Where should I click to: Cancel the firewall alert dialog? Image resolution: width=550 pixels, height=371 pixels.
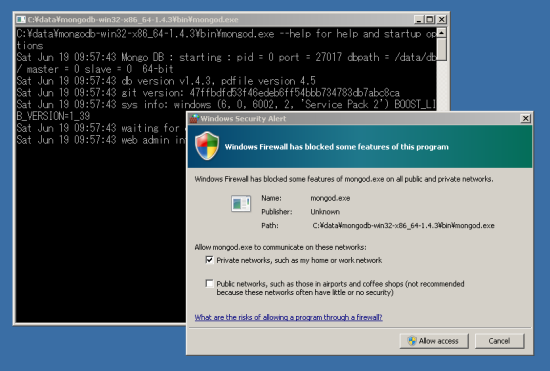click(x=499, y=341)
